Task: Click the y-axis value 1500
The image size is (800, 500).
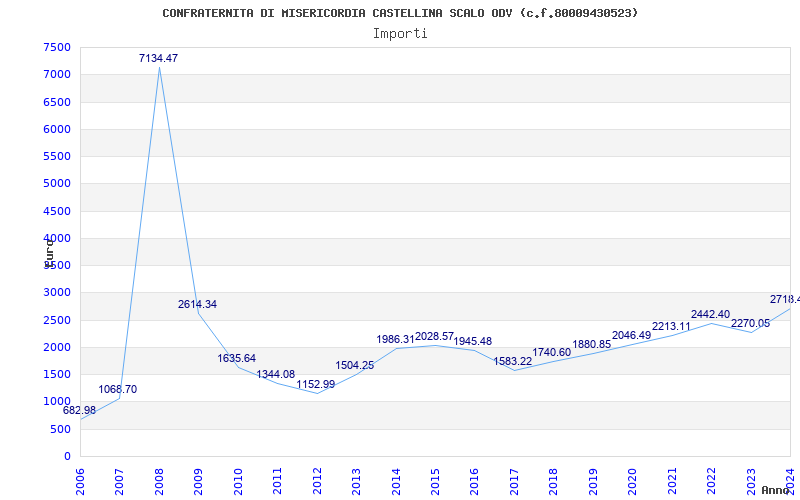Action: [x=57, y=374]
